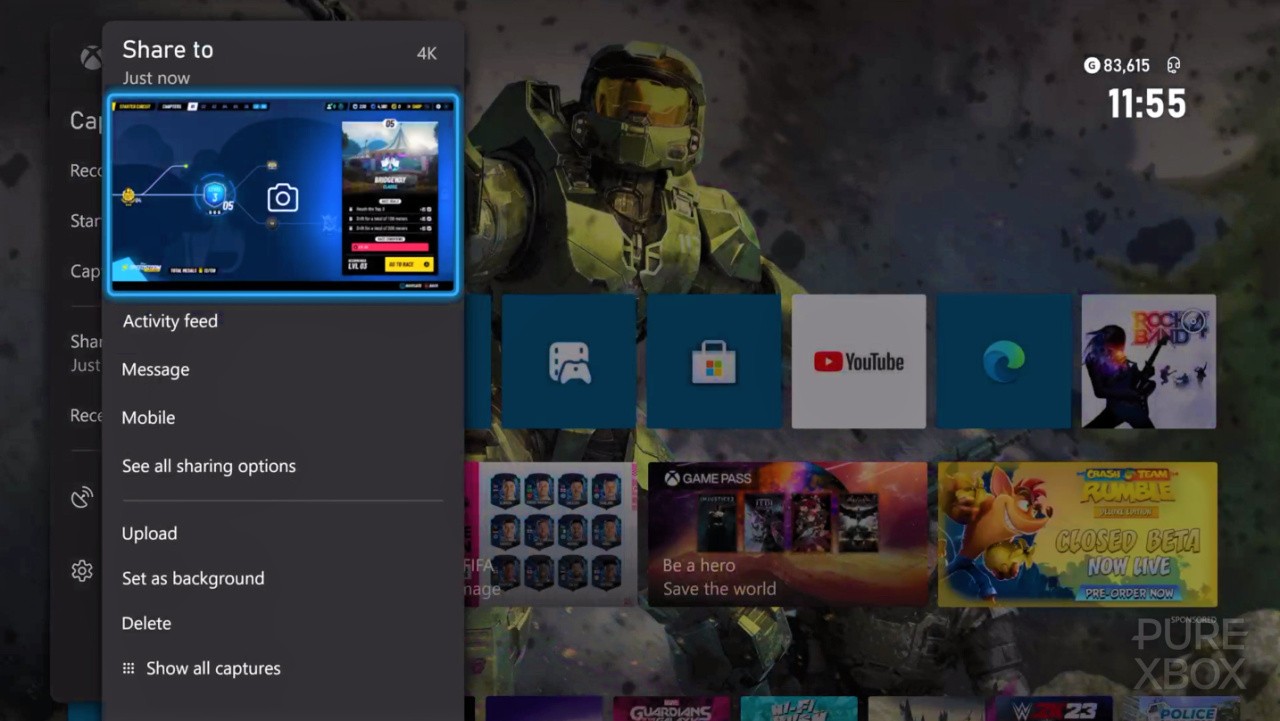Click Upload in the share menu
This screenshot has height=721, width=1280.
coord(149,533)
